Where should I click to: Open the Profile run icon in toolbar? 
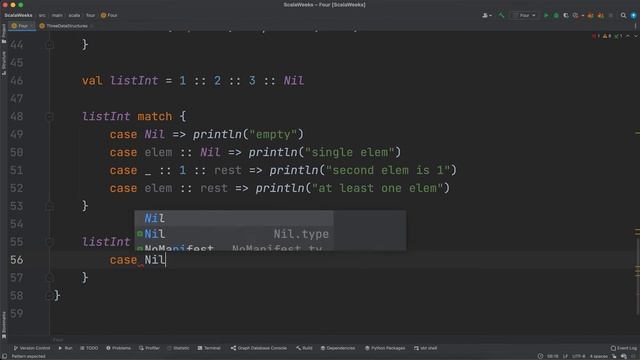point(576,16)
